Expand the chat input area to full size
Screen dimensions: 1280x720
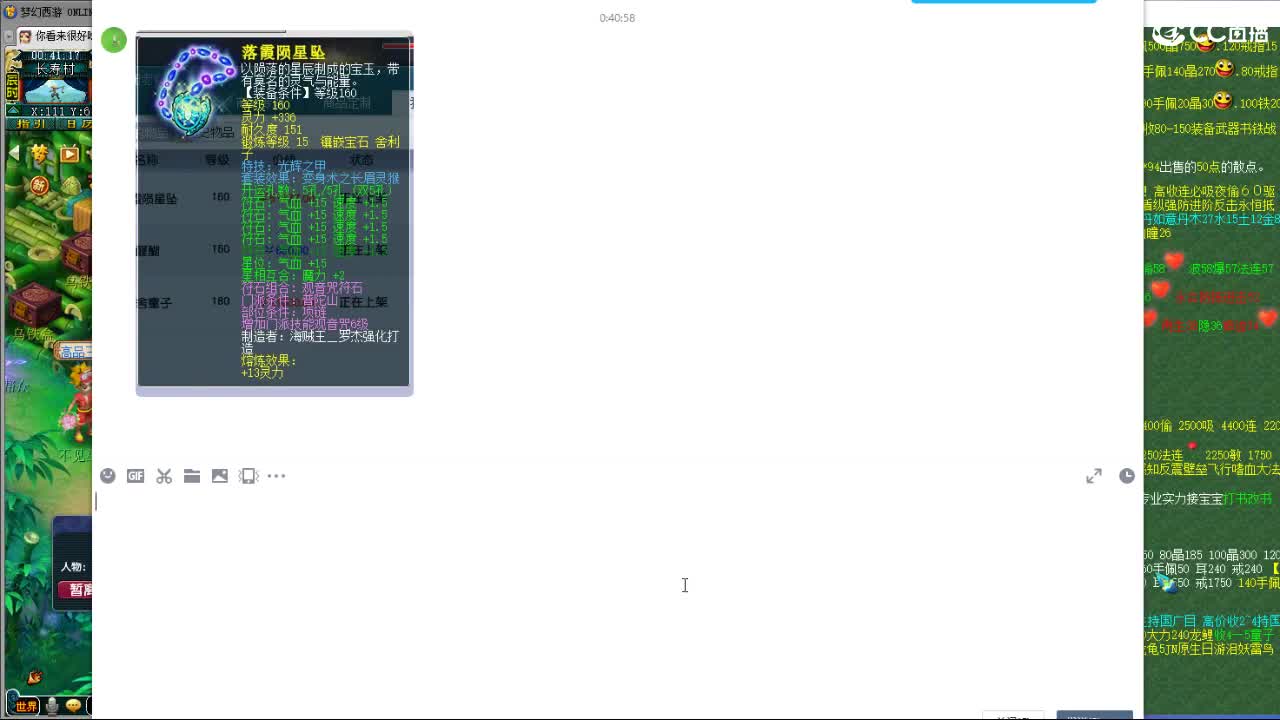click(1094, 476)
